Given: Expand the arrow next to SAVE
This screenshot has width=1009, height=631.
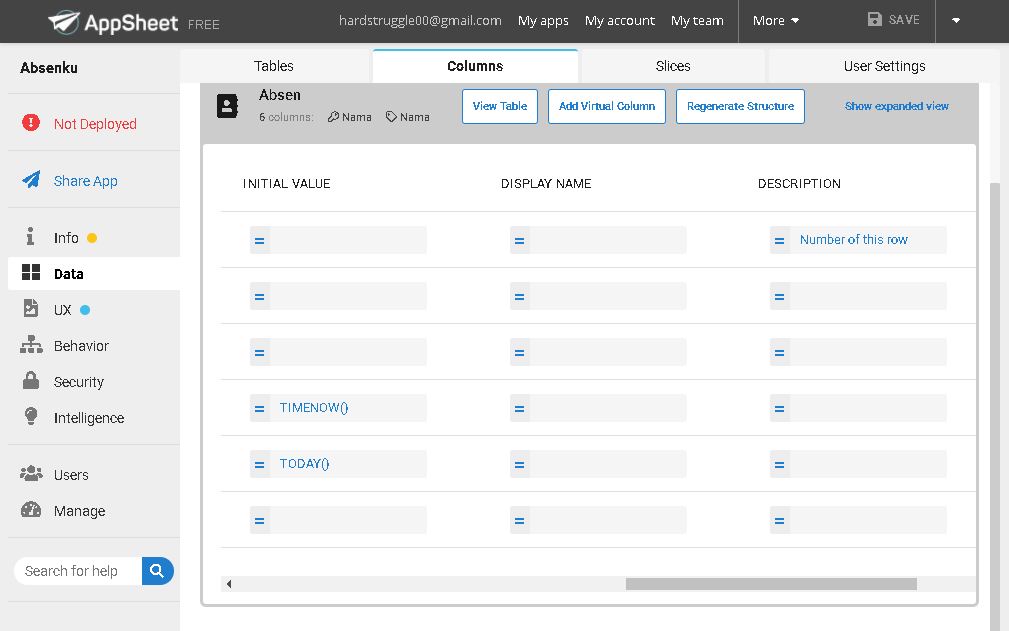Looking at the screenshot, I should click(x=955, y=19).
